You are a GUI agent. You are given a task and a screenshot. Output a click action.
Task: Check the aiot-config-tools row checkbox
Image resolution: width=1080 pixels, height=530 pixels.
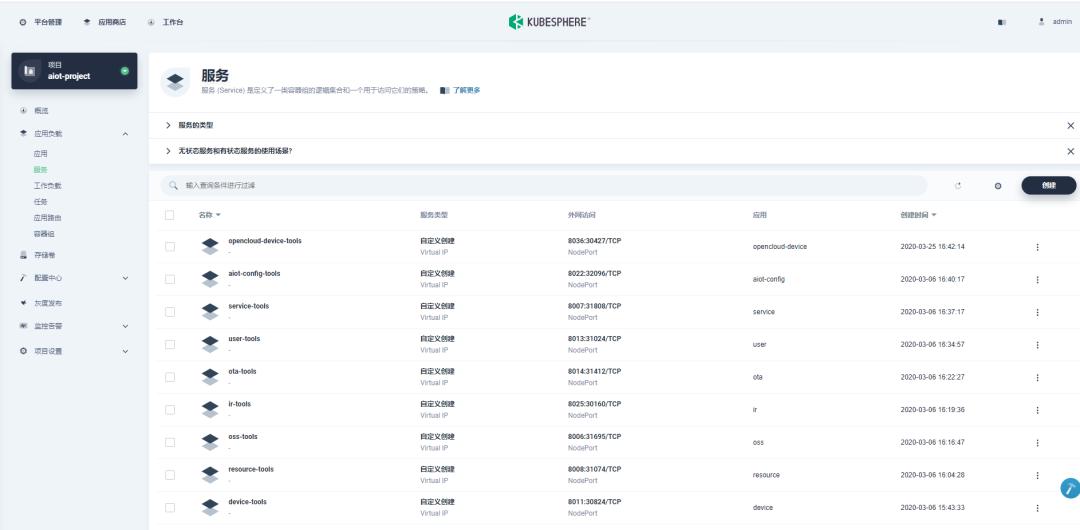click(169, 279)
